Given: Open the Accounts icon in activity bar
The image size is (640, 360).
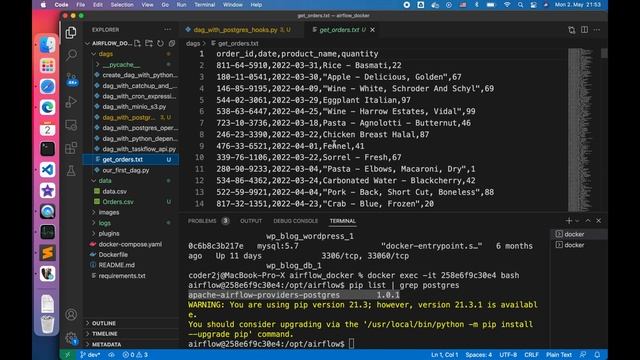Looking at the screenshot, I should (71, 314).
